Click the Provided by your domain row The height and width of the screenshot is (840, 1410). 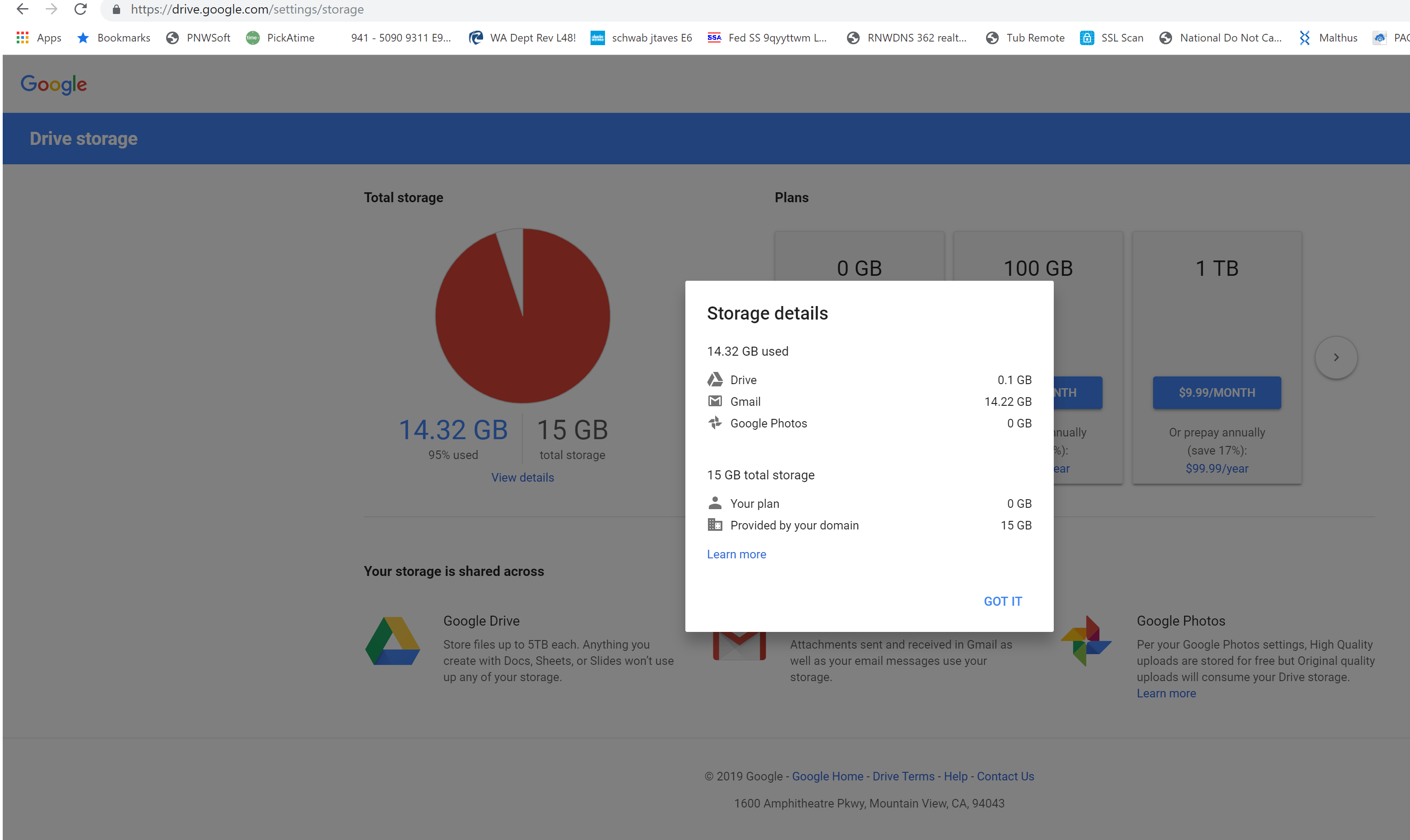pyautogui.click(x=870, y=525)
